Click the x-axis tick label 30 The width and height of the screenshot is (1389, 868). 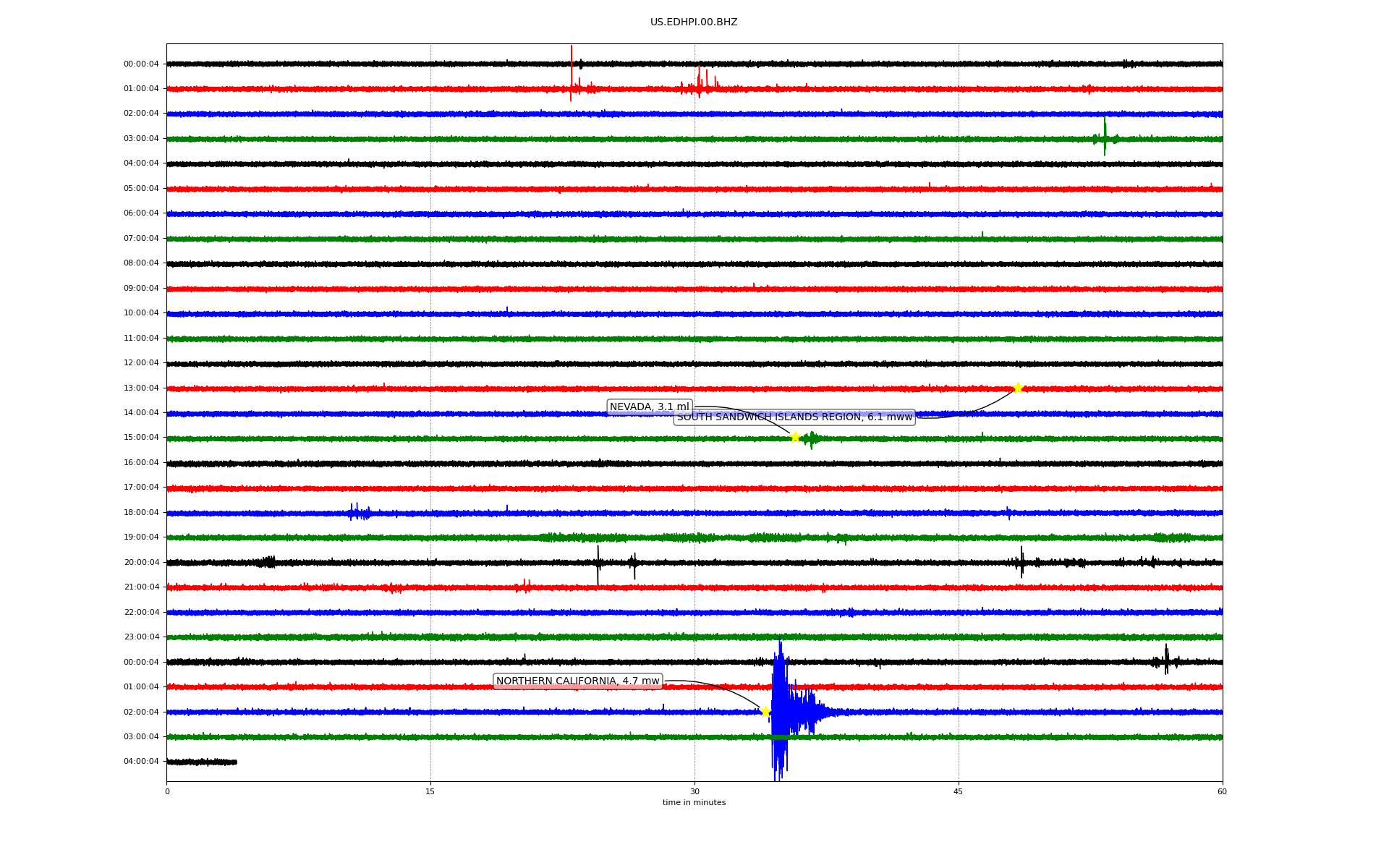[x=694, y=791]
